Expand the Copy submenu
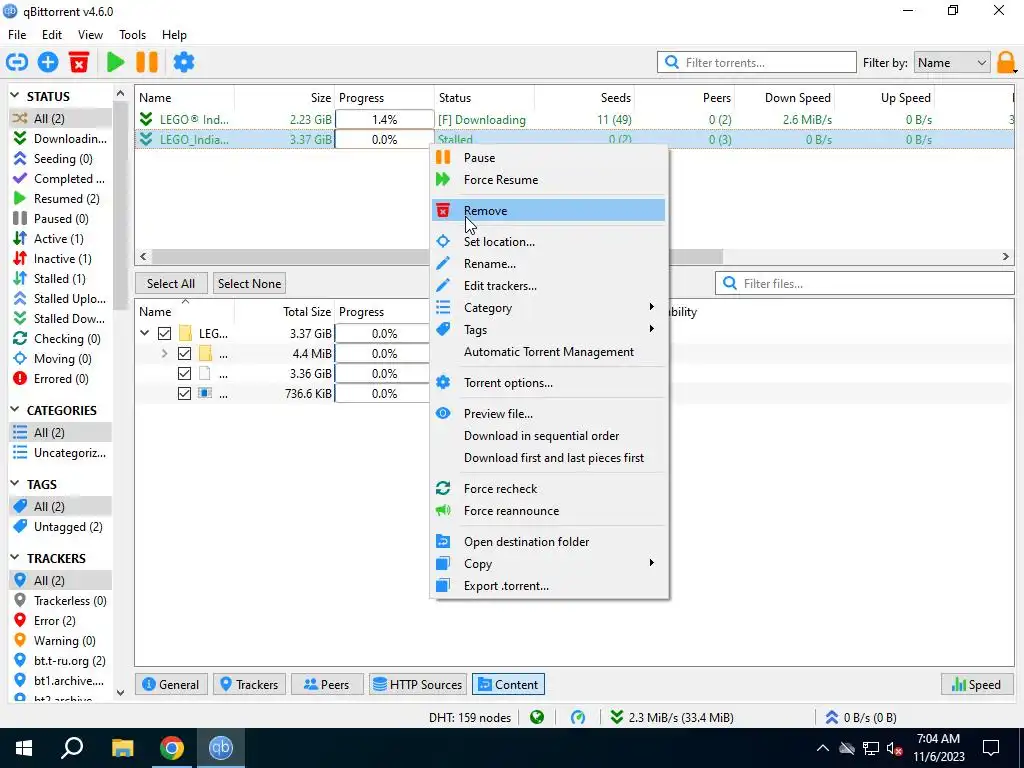This screenshot has width=1024, height=768. 548,564
